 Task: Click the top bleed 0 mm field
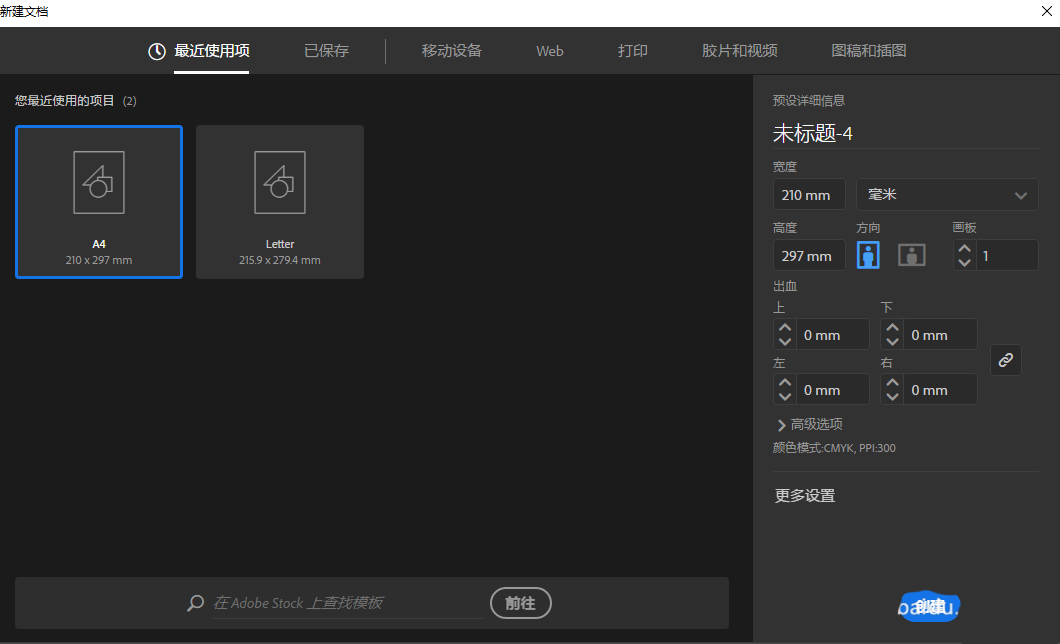(832, 335)
